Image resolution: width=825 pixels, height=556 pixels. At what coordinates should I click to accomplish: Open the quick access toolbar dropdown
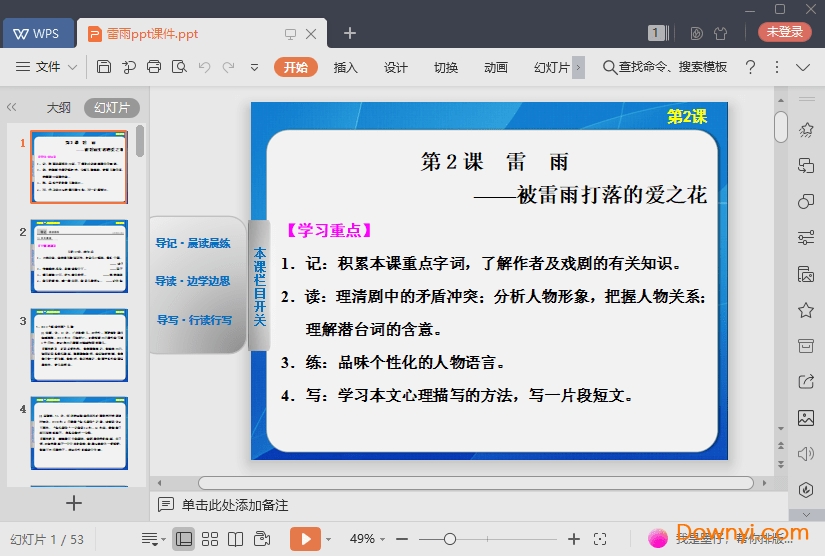(254, 67)
